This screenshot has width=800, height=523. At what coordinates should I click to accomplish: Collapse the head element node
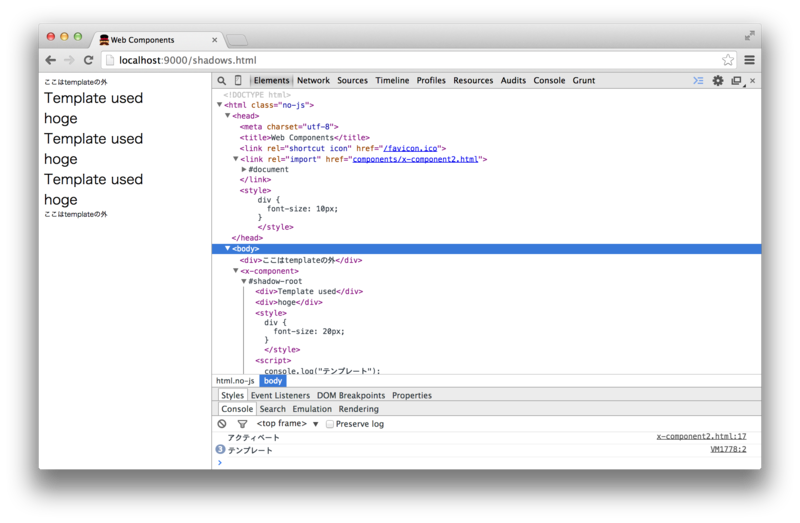228,116
